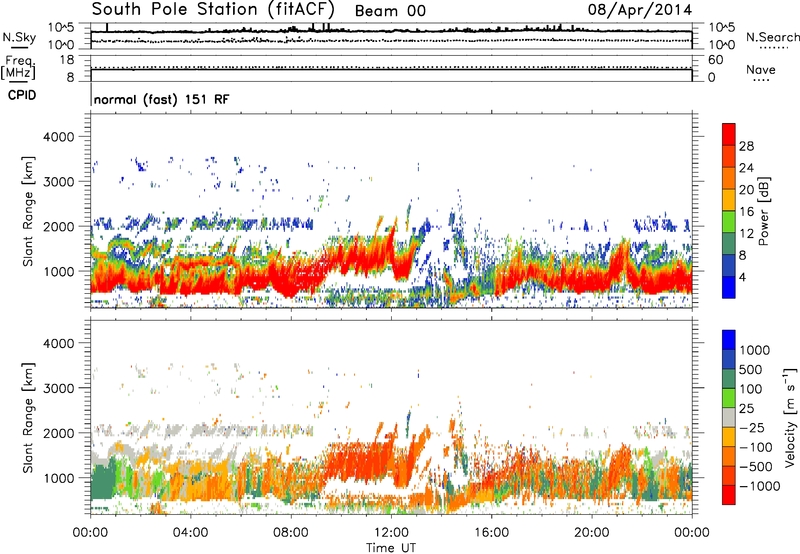Click the '04:00' time tick label

click(190, 533)
